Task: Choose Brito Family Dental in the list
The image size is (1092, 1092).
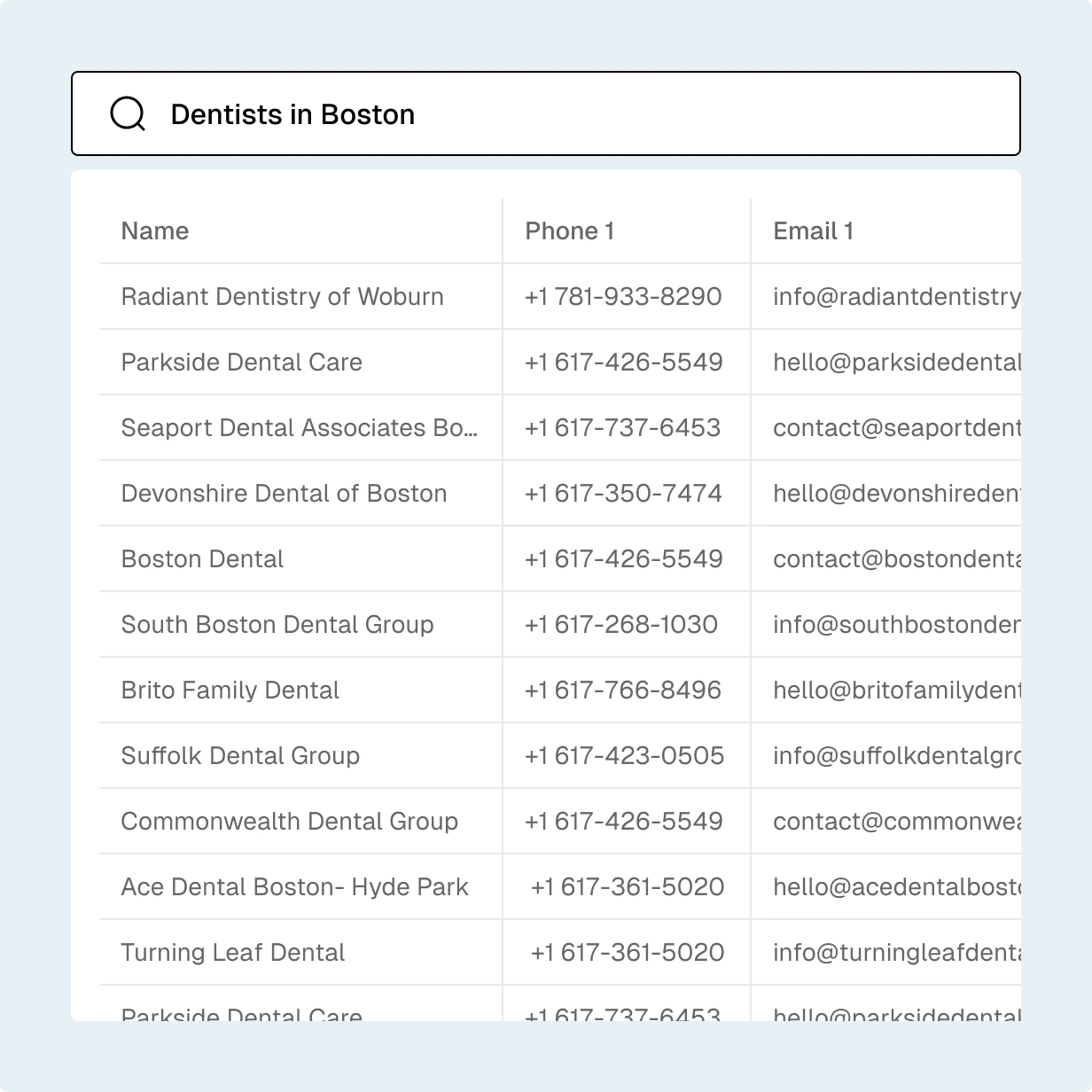Action: click(230, 690)
